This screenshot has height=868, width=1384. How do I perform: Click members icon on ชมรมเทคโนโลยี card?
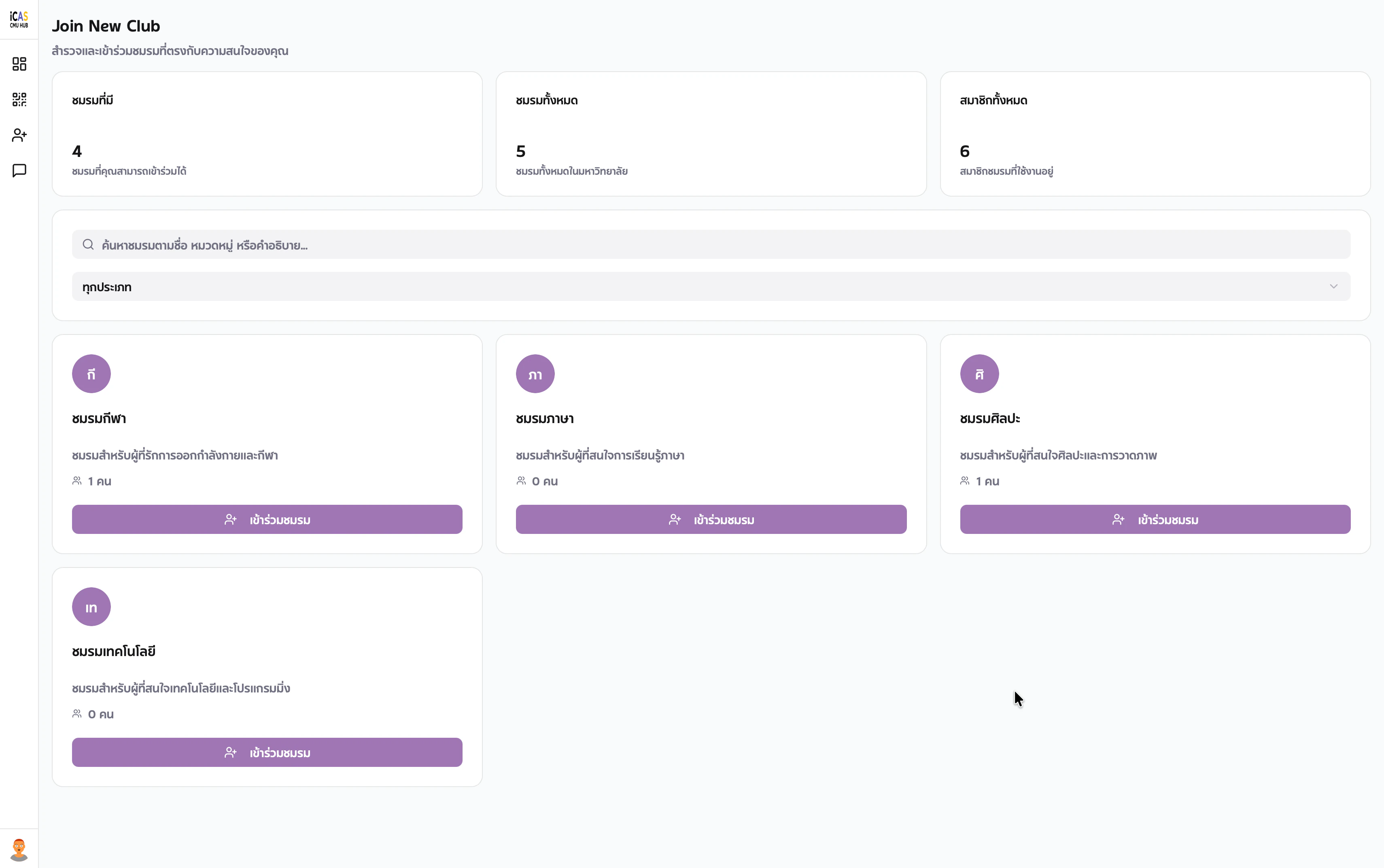77,713
